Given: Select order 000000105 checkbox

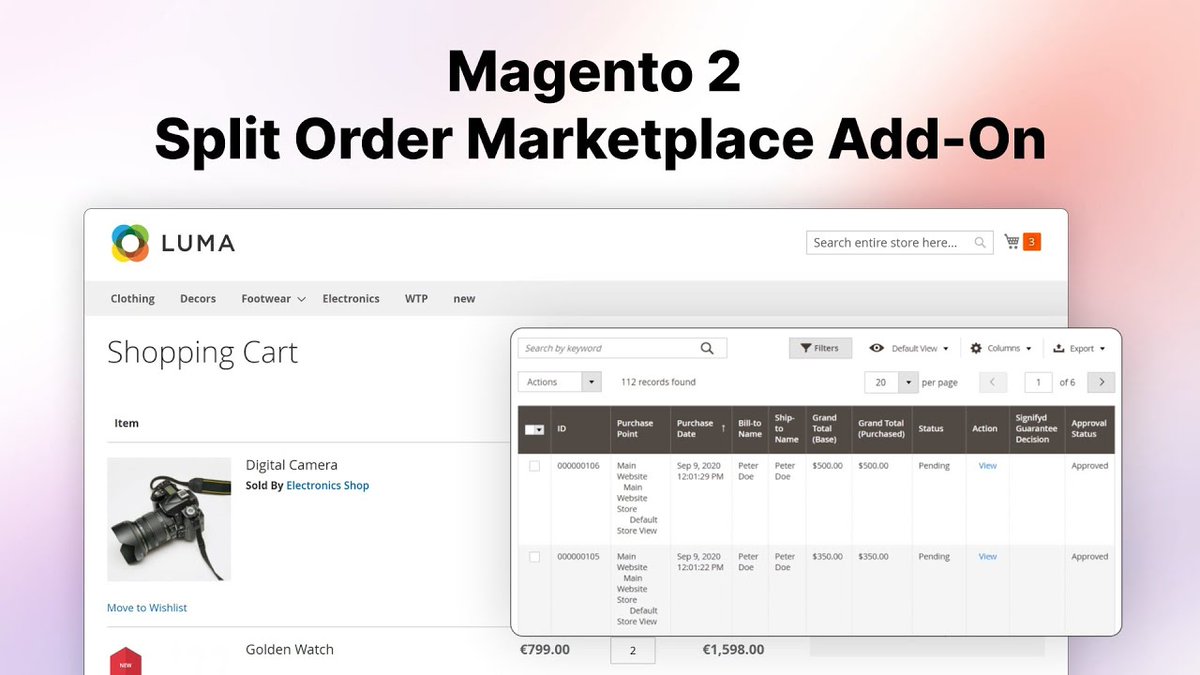Looking at the screenshot, I should [534, 557].
